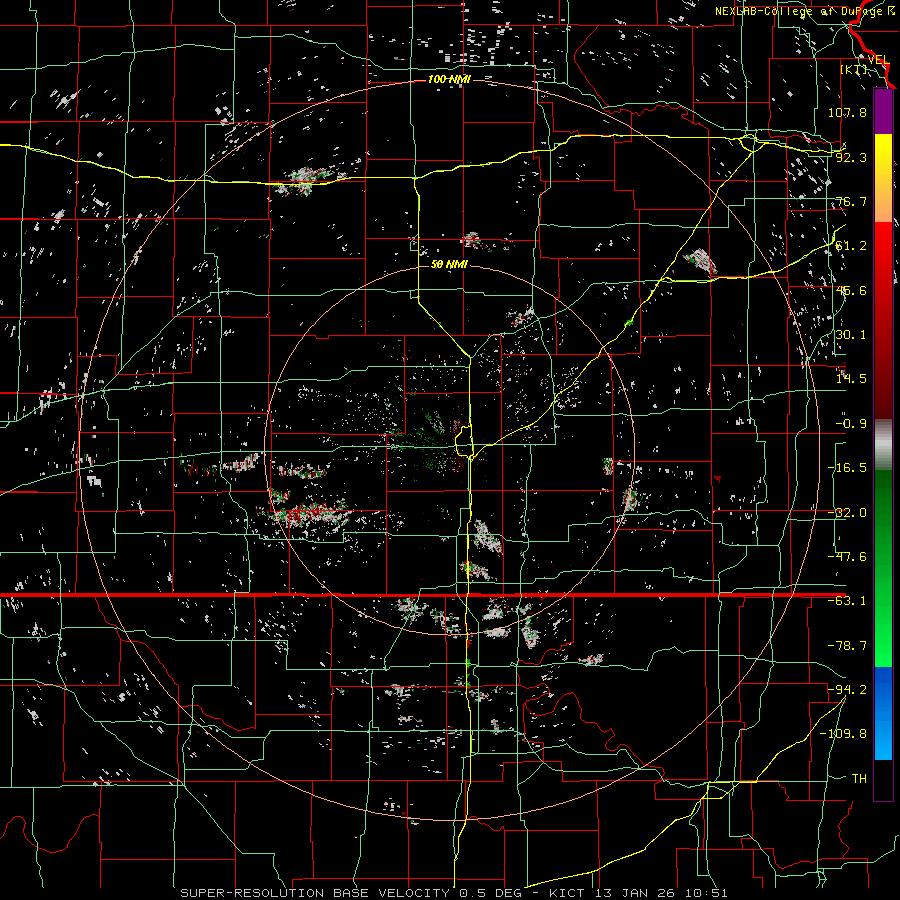900x900 pixels.
Task: Select the 61.2 value on velocity scale
Action: pyautogui.click(x=851, y=246)
